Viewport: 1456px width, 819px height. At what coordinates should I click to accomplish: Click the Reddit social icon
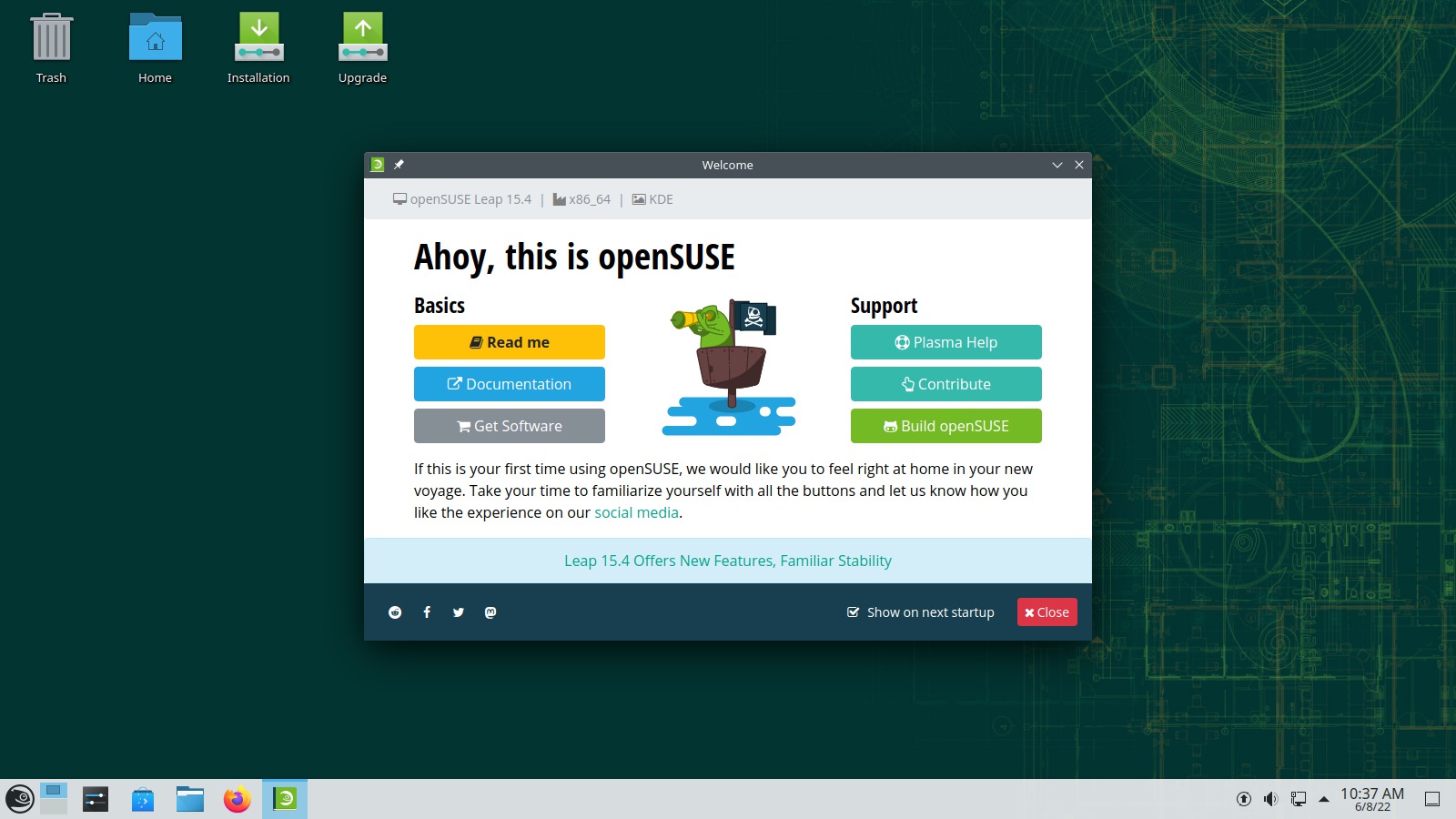pyautogui.click(x=395, y=612)
